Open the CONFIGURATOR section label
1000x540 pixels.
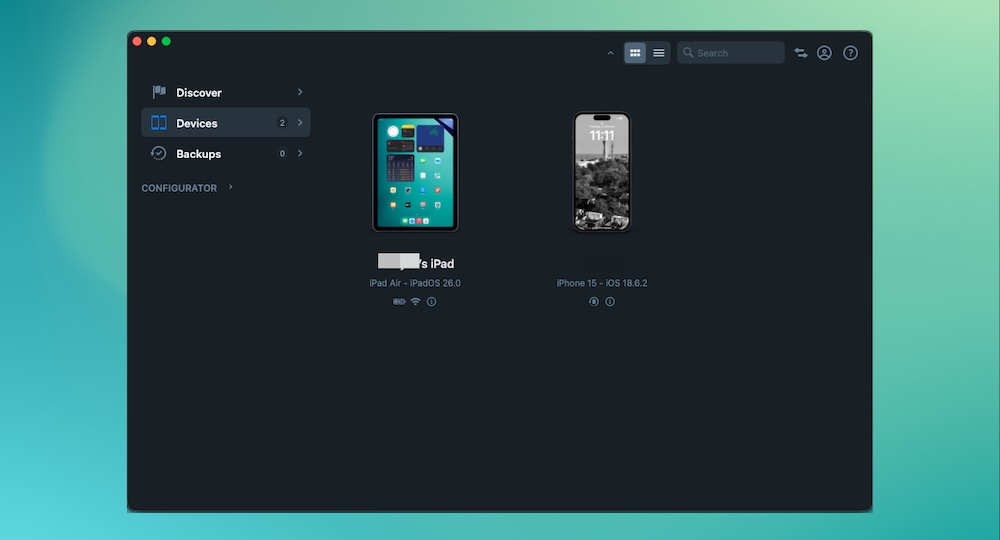tap(179, 188)
